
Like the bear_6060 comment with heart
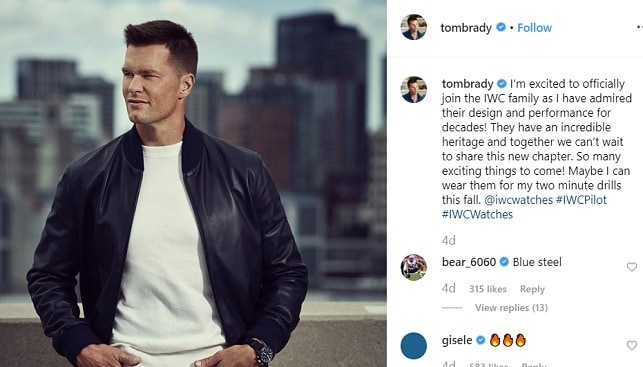(x=632, y=267)
